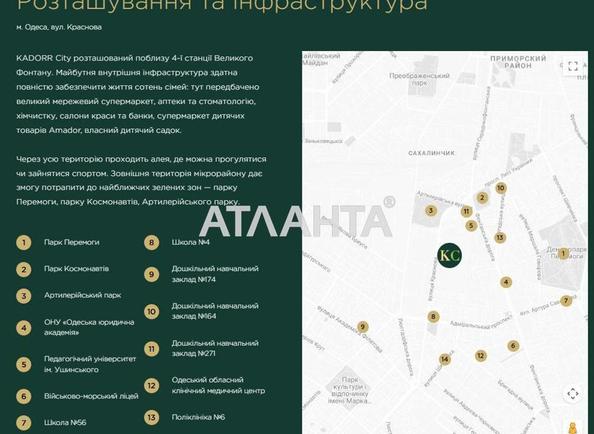Select map marker 12 on the map

[x=481, y=356]
